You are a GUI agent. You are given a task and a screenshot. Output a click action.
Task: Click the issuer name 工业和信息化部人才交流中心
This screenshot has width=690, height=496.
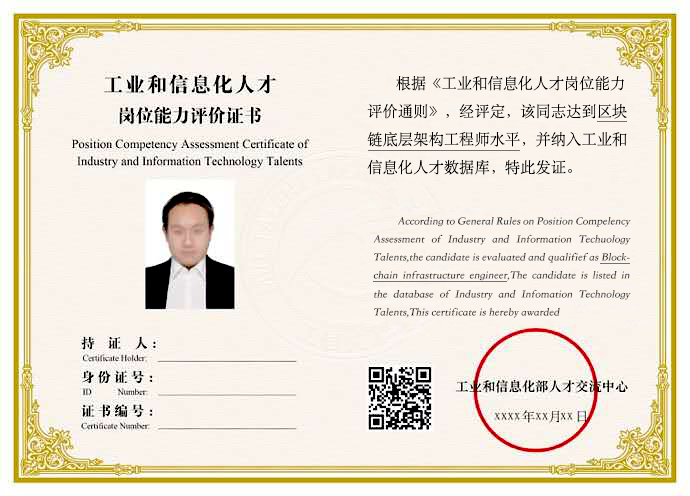pos(541,387)
